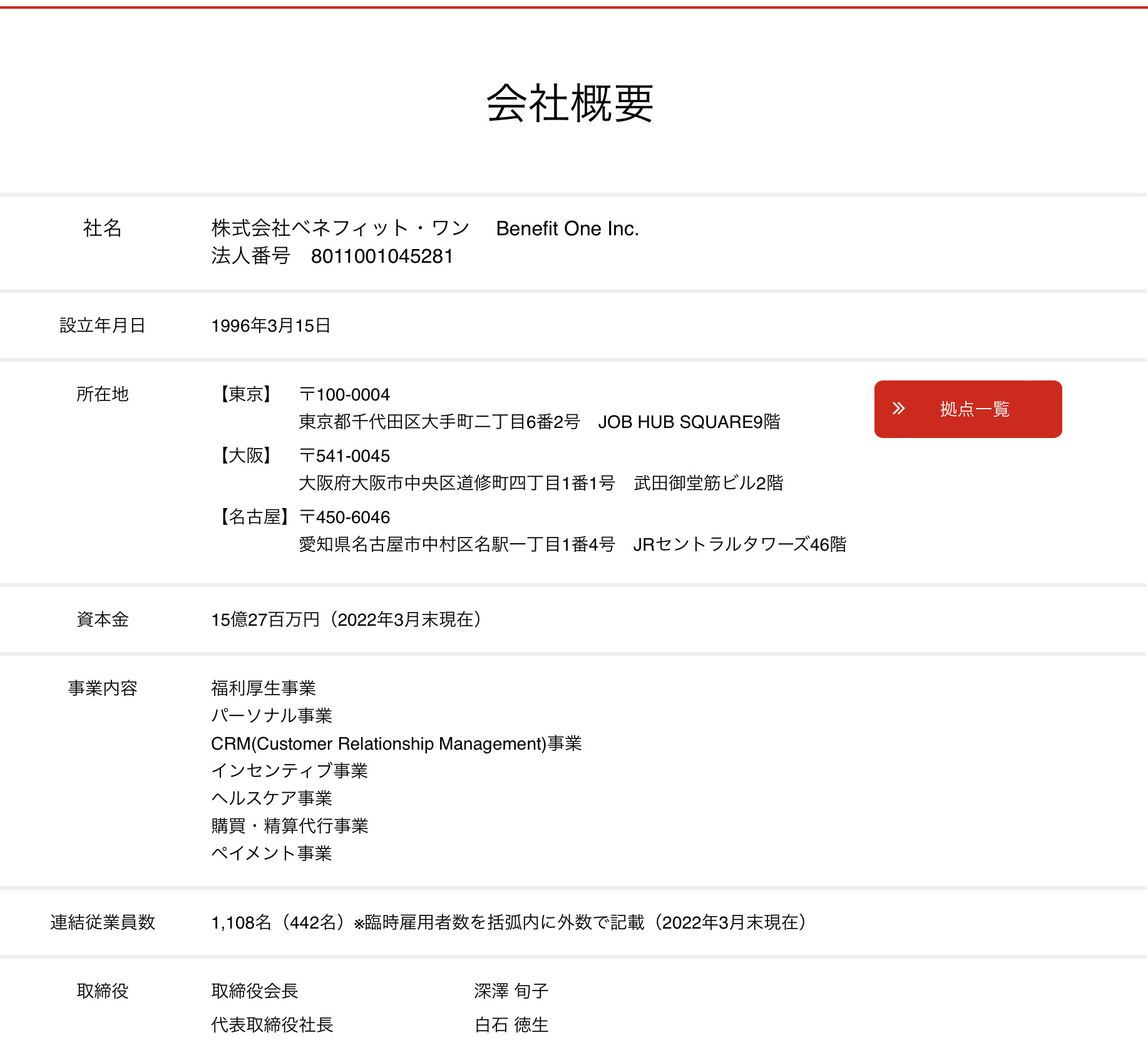
Task: Select the 連結従業員数 row label
Action: click(x=103, y=922)
